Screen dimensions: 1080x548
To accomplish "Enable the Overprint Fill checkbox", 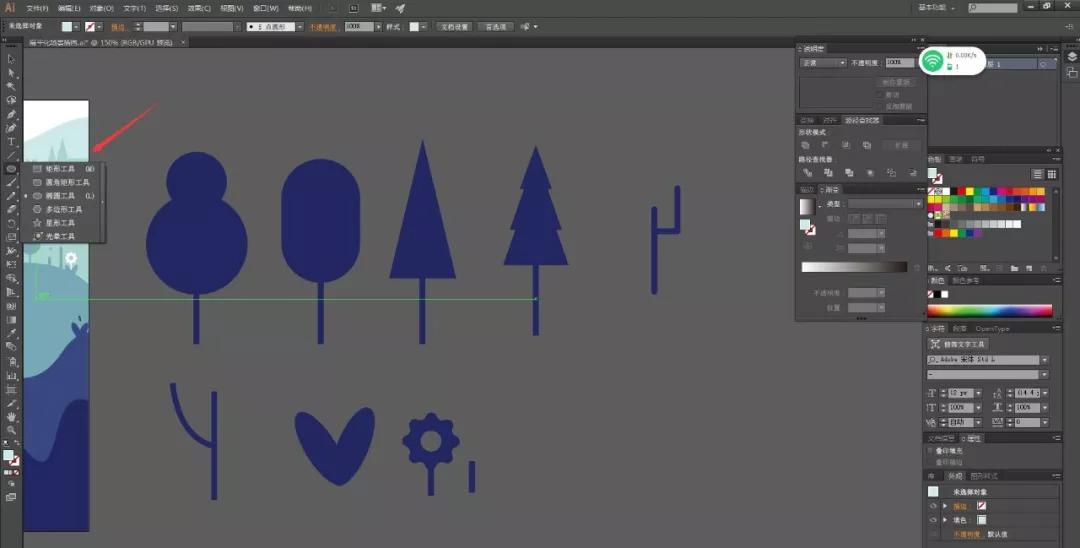I will click(x=932, y=451).
